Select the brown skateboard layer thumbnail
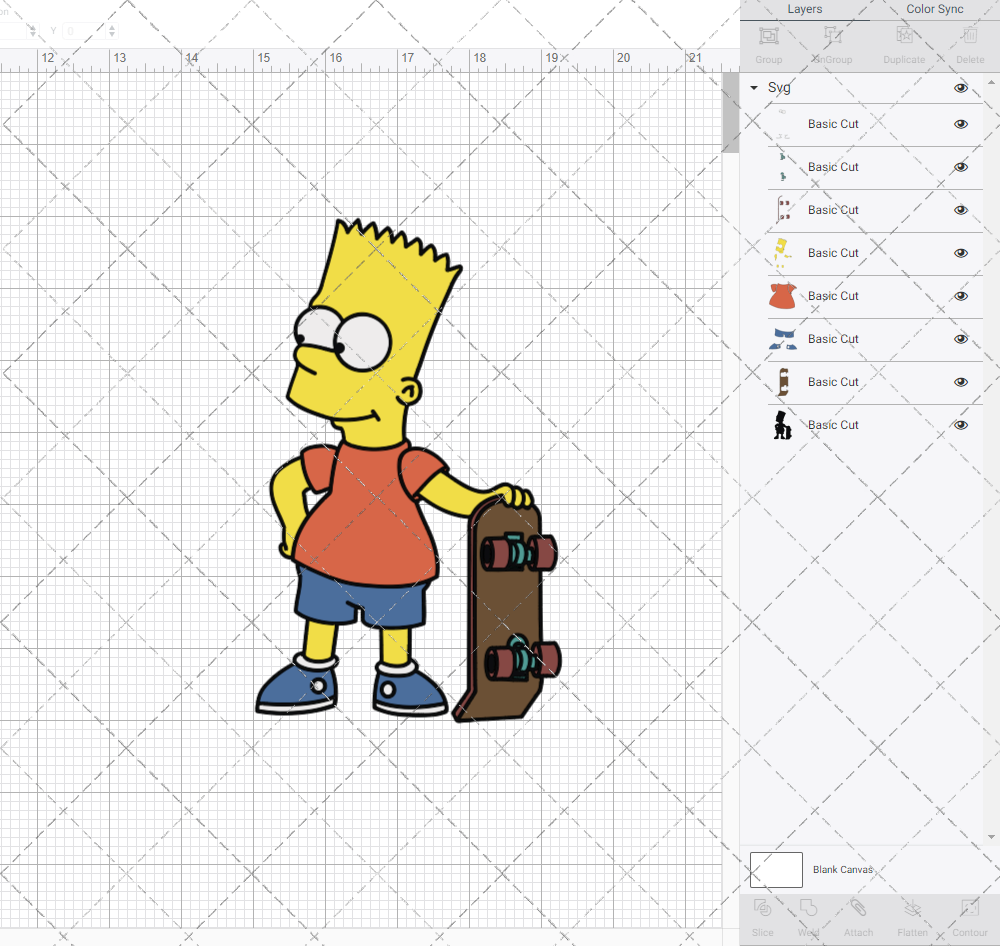 point(783,382)
